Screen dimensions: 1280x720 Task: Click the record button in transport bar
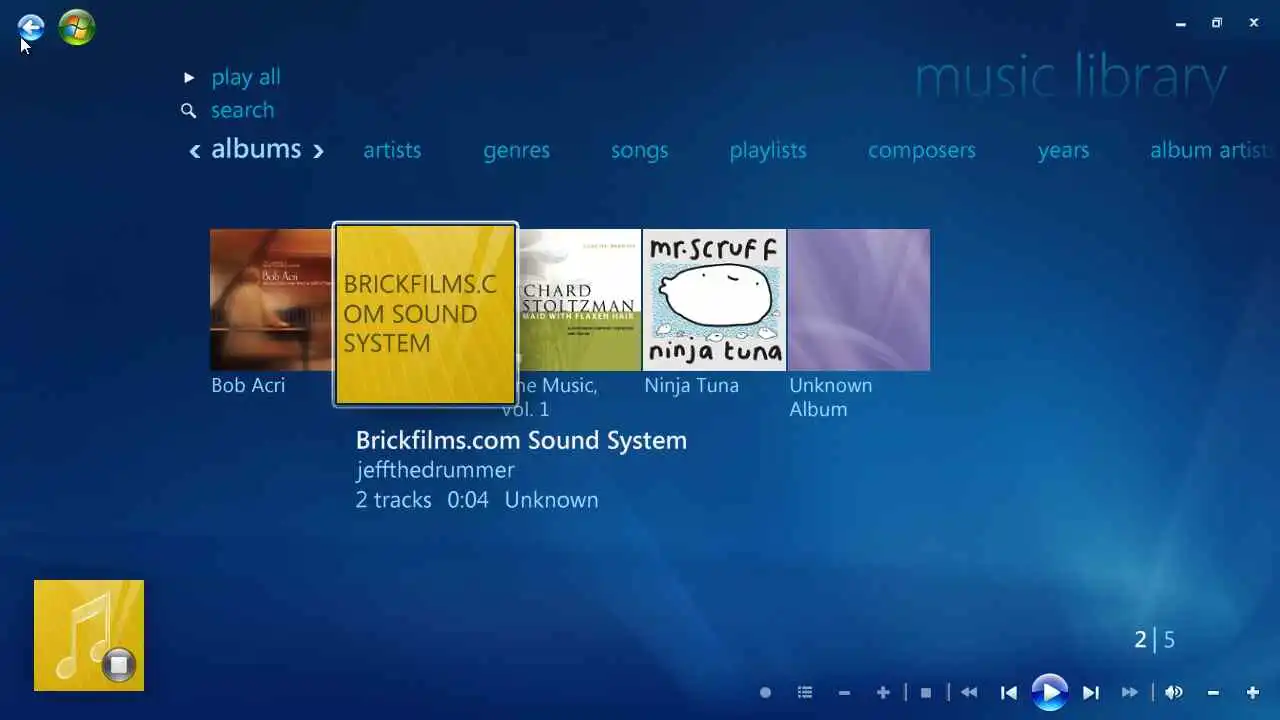coord(765,692)
